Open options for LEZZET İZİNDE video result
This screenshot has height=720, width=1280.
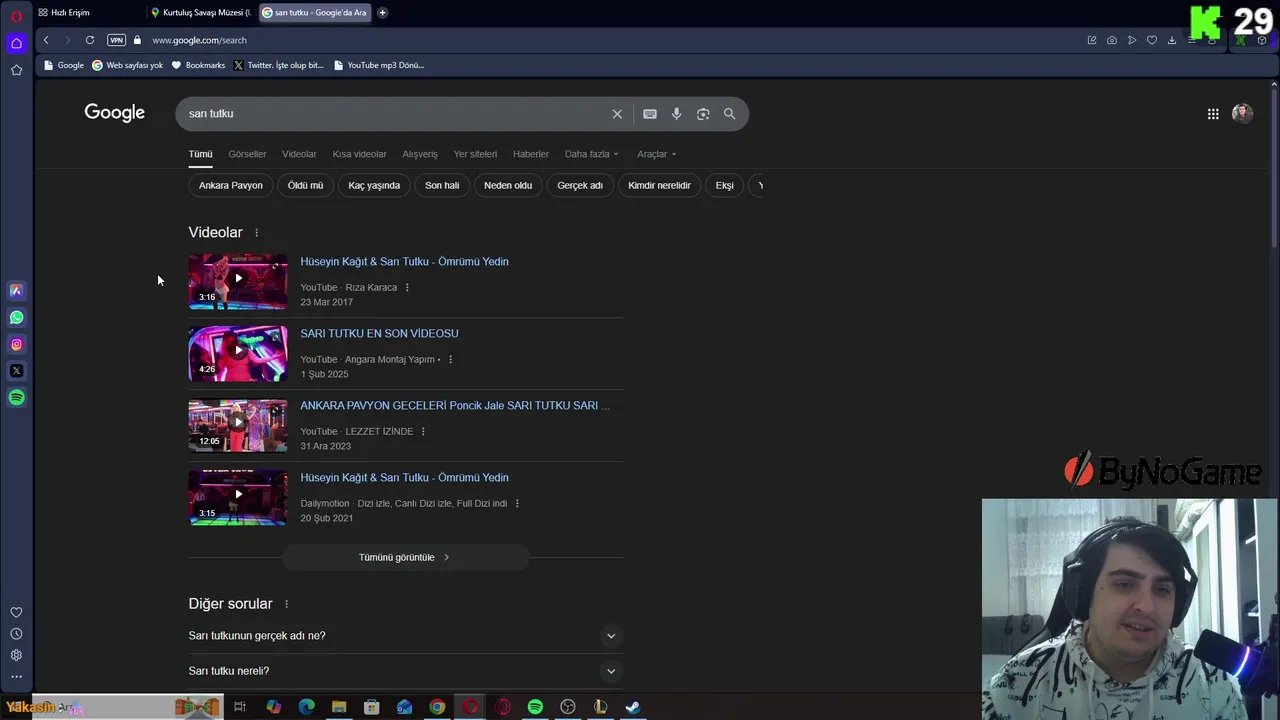[423, 432]
